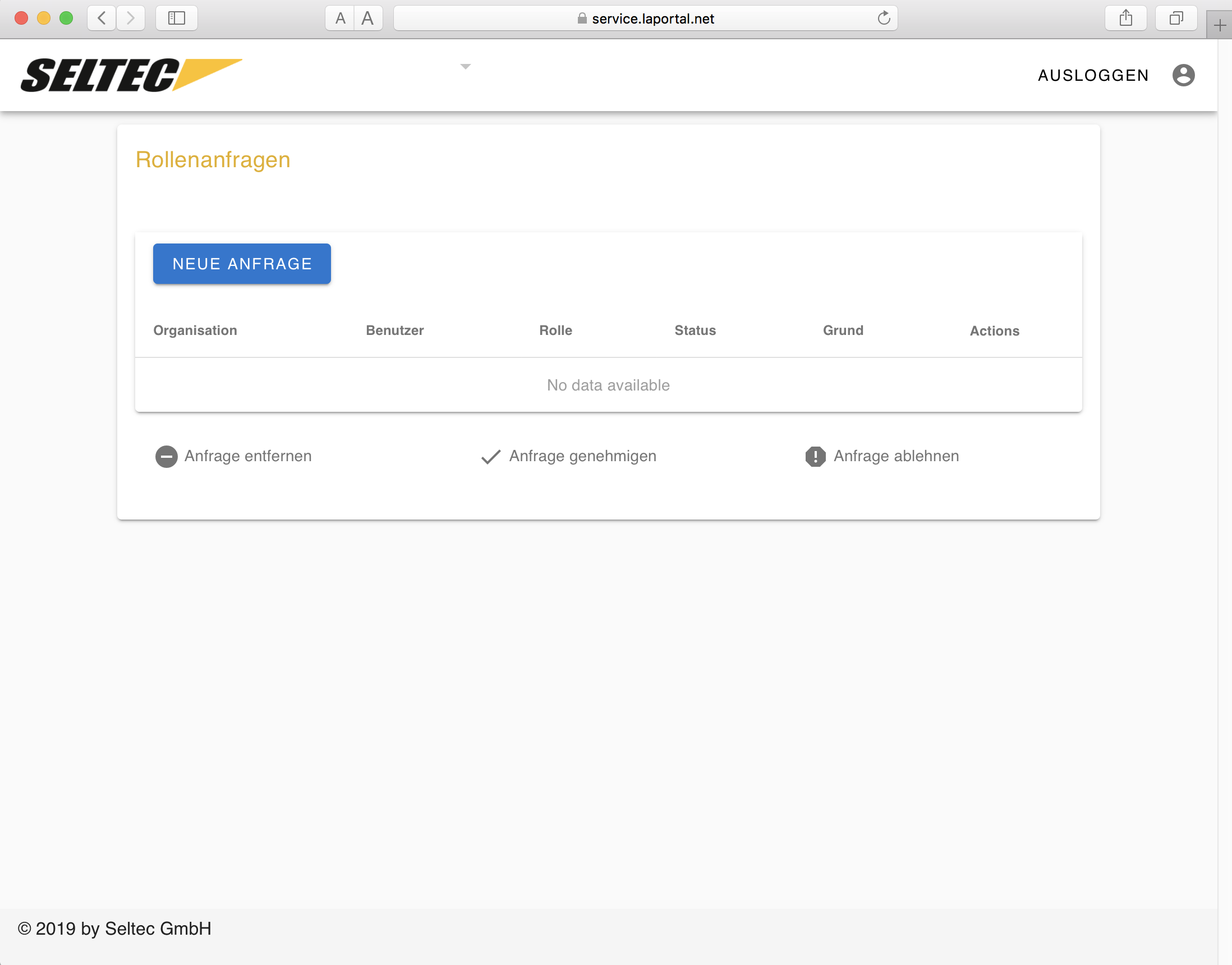Sort by Rolle column header
1232x965 pixels.
pyautogui.click(x=556, y=330)
